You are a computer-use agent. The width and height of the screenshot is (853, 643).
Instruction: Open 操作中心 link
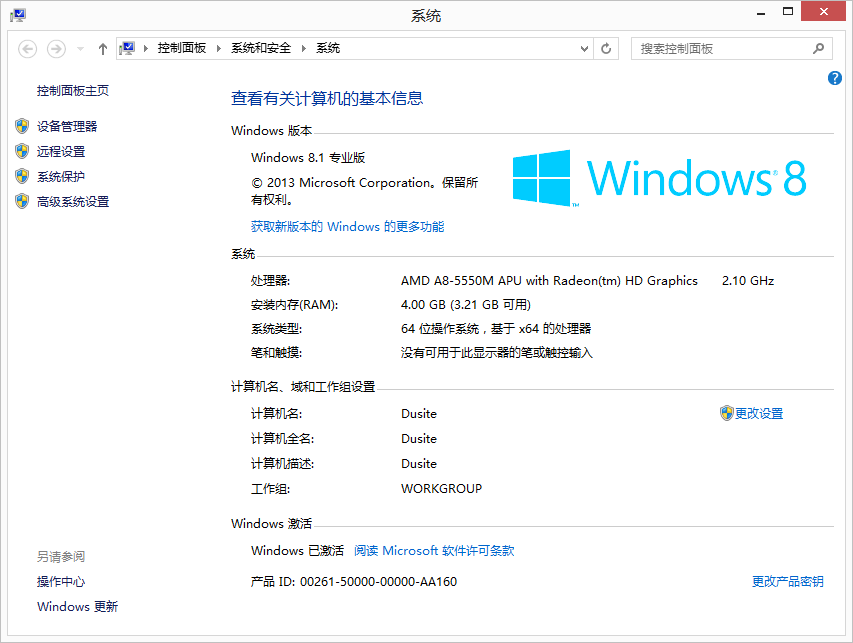(61, 582)
